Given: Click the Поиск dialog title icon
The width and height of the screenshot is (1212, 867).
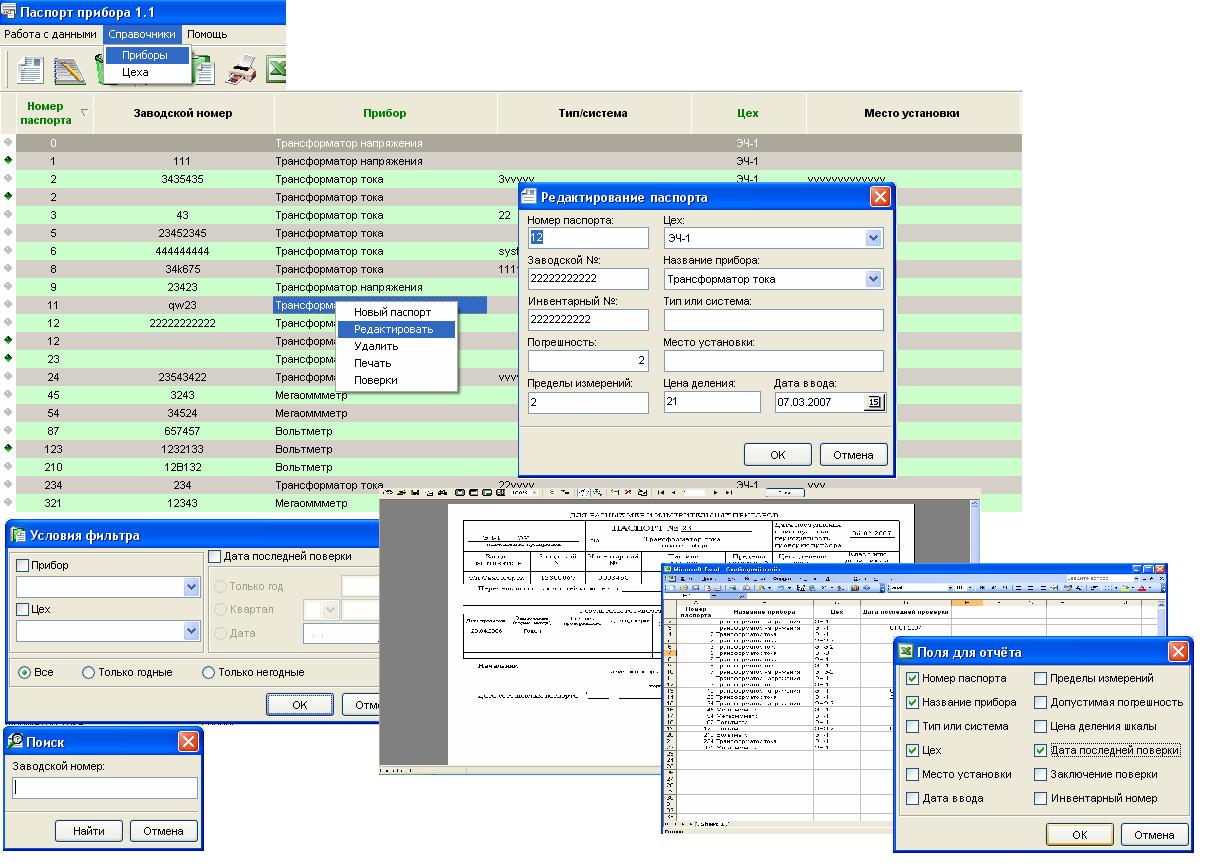Looking at the screenshot, I should pyautogui.click(x=17, y=741).
